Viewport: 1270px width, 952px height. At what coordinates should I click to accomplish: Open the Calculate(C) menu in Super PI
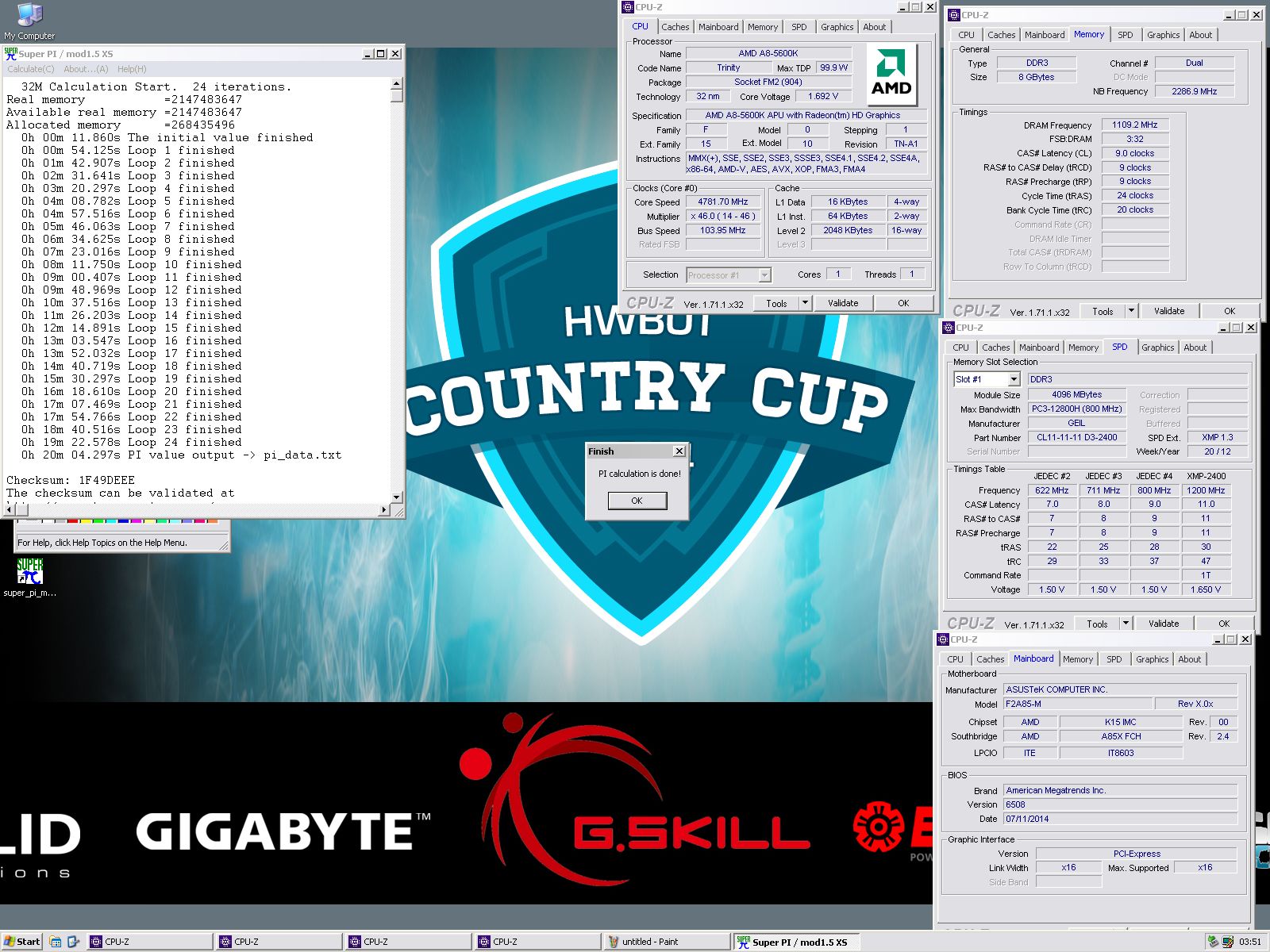(x=31, y=69)
